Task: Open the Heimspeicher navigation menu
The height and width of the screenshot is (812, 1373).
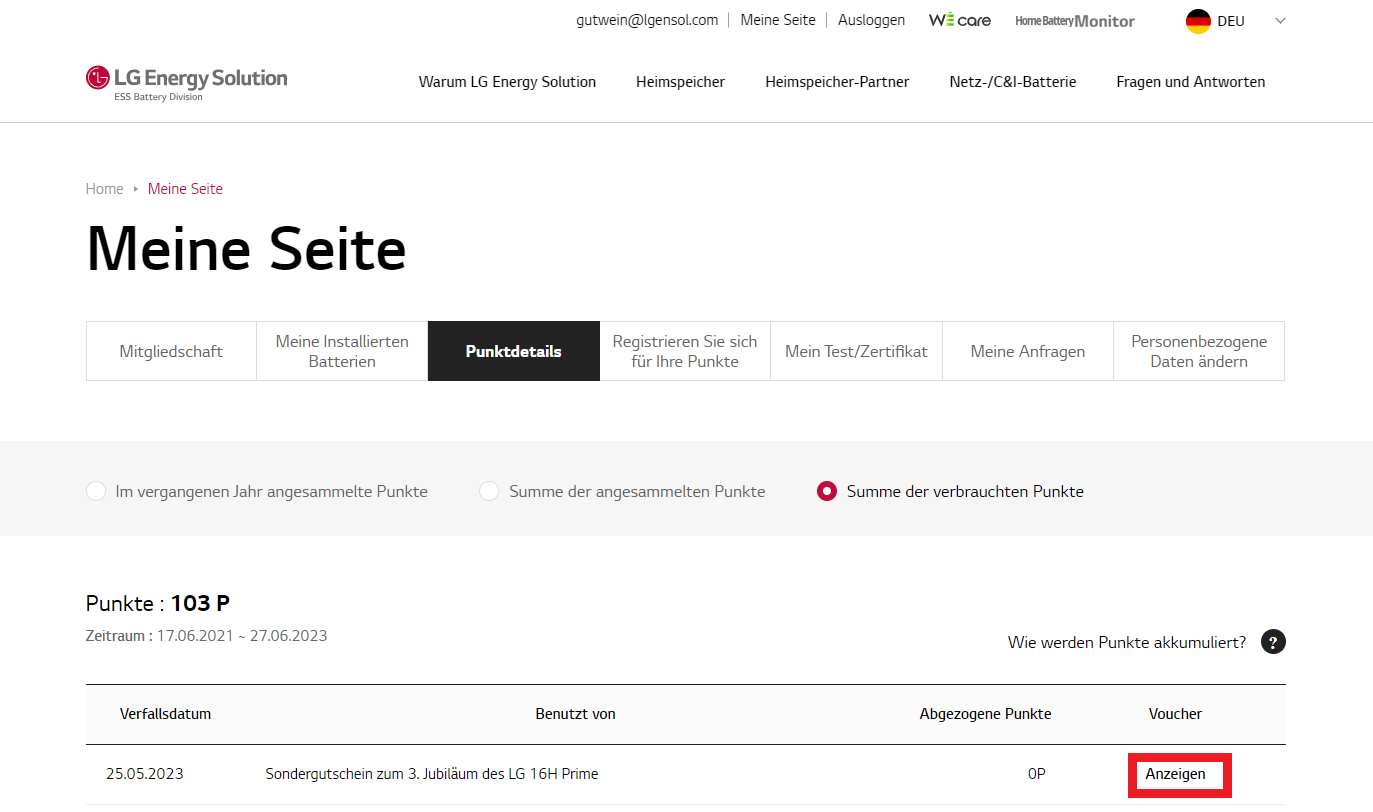Action: (x=680, y=82)
